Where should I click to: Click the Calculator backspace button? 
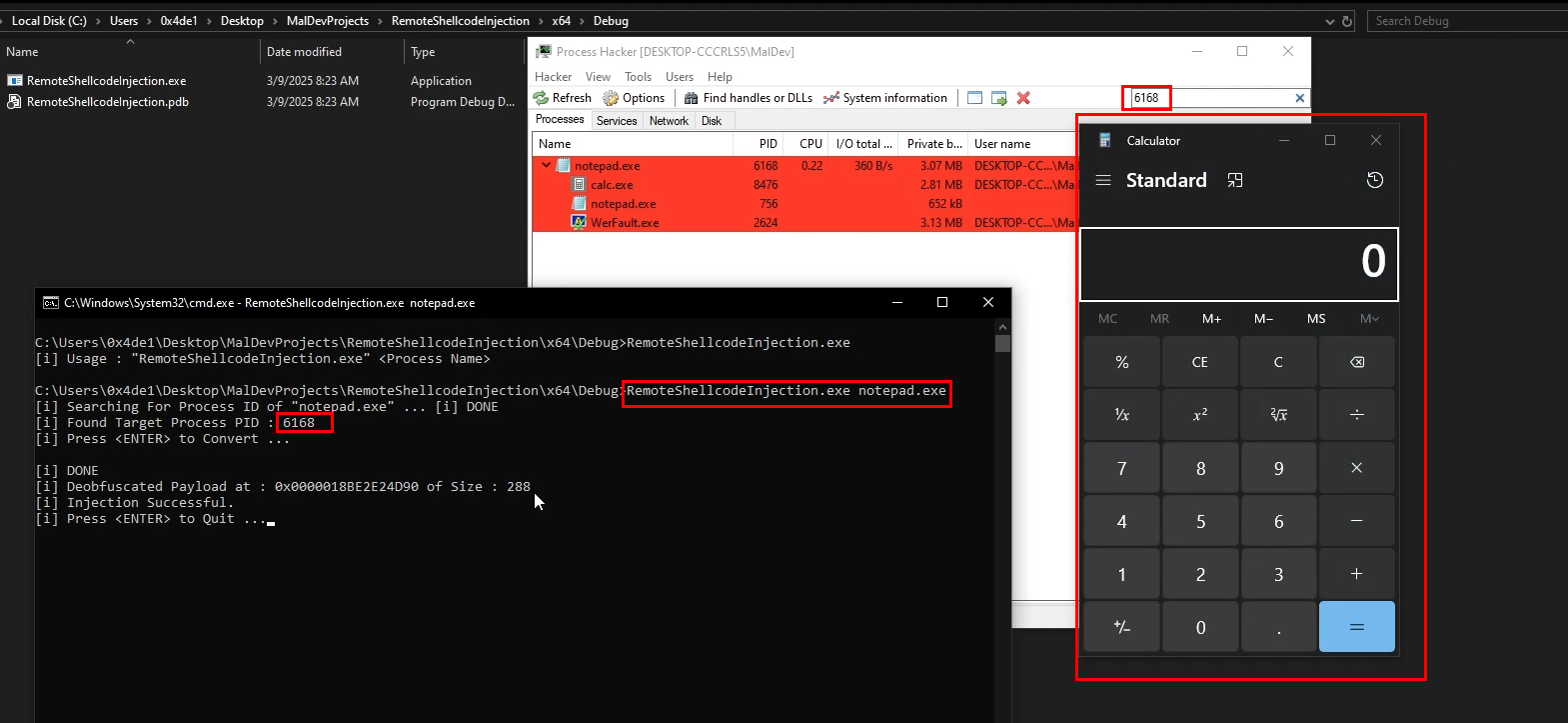point(1357,362)
